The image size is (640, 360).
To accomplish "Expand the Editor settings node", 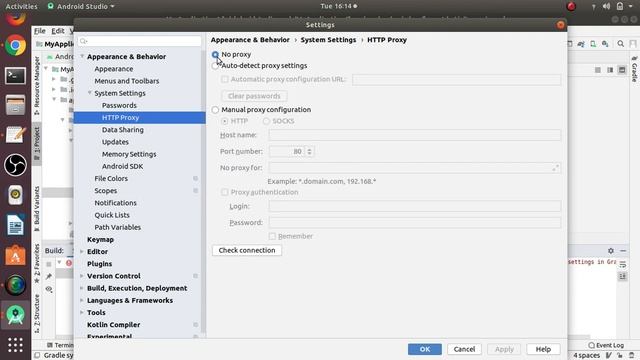I will tap(82, 252).
